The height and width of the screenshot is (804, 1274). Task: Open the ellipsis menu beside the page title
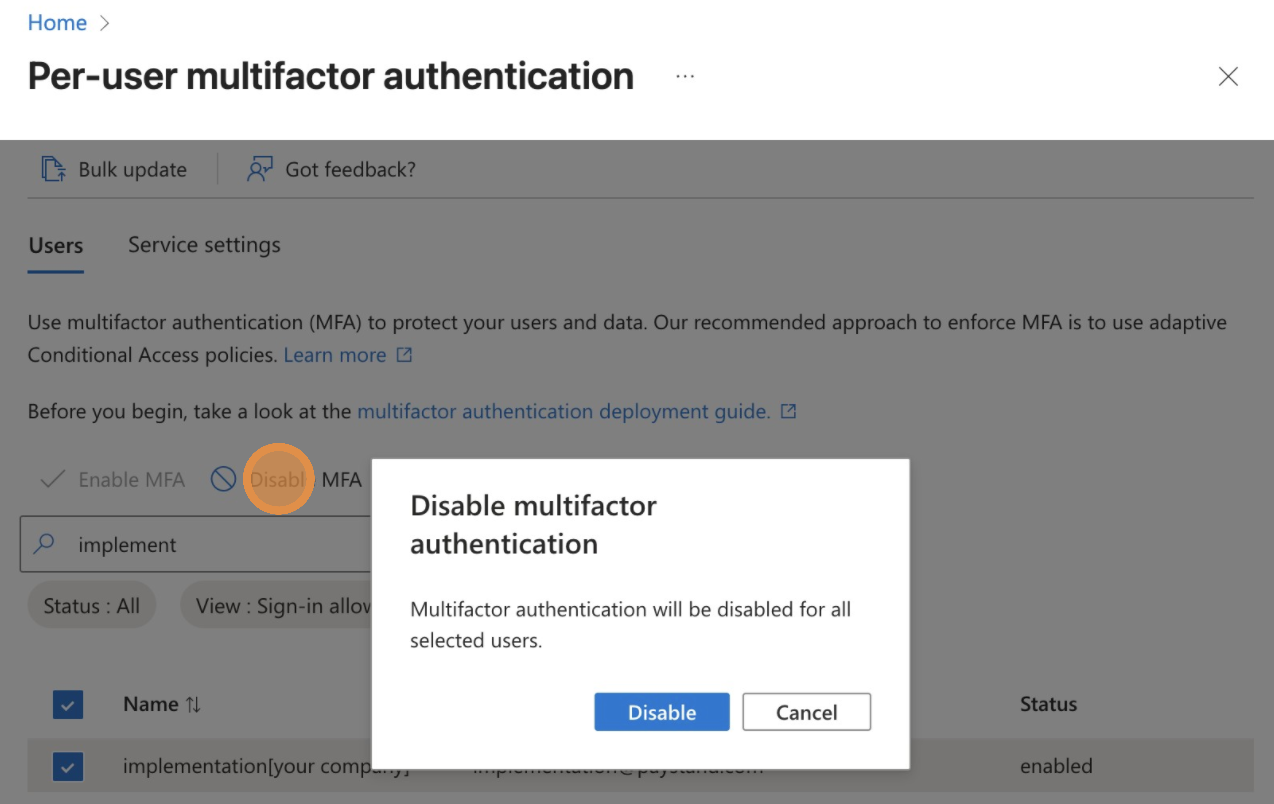685,76
